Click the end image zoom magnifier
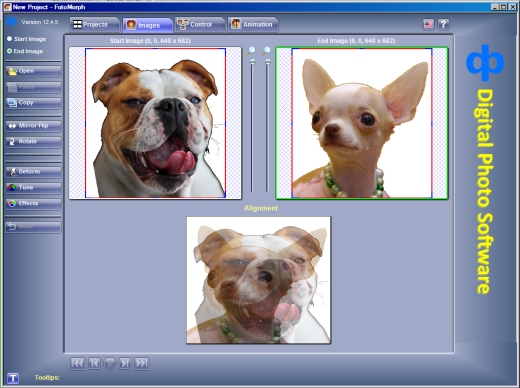Screen dimensions: 520x388 tap(266, 51)
